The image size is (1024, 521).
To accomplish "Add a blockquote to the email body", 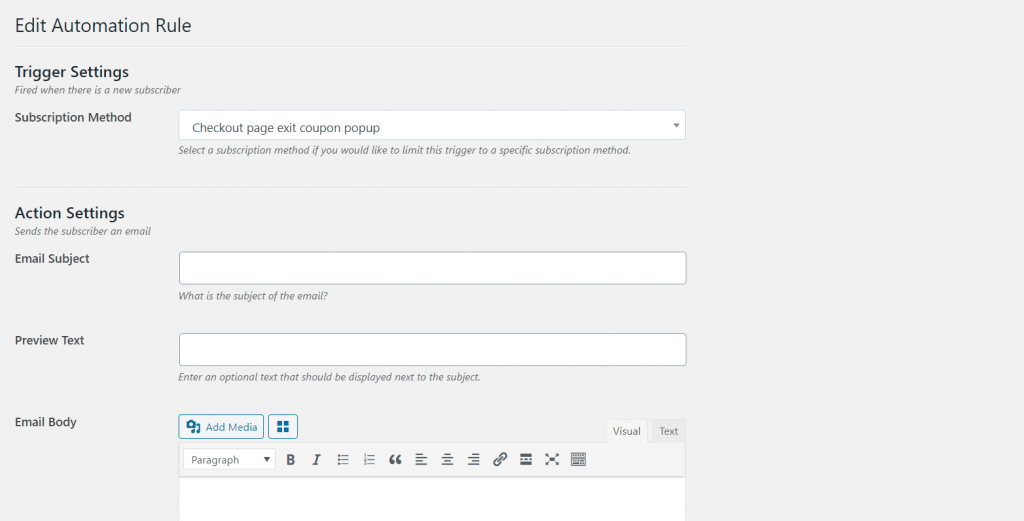I will [x=395, y=460].
